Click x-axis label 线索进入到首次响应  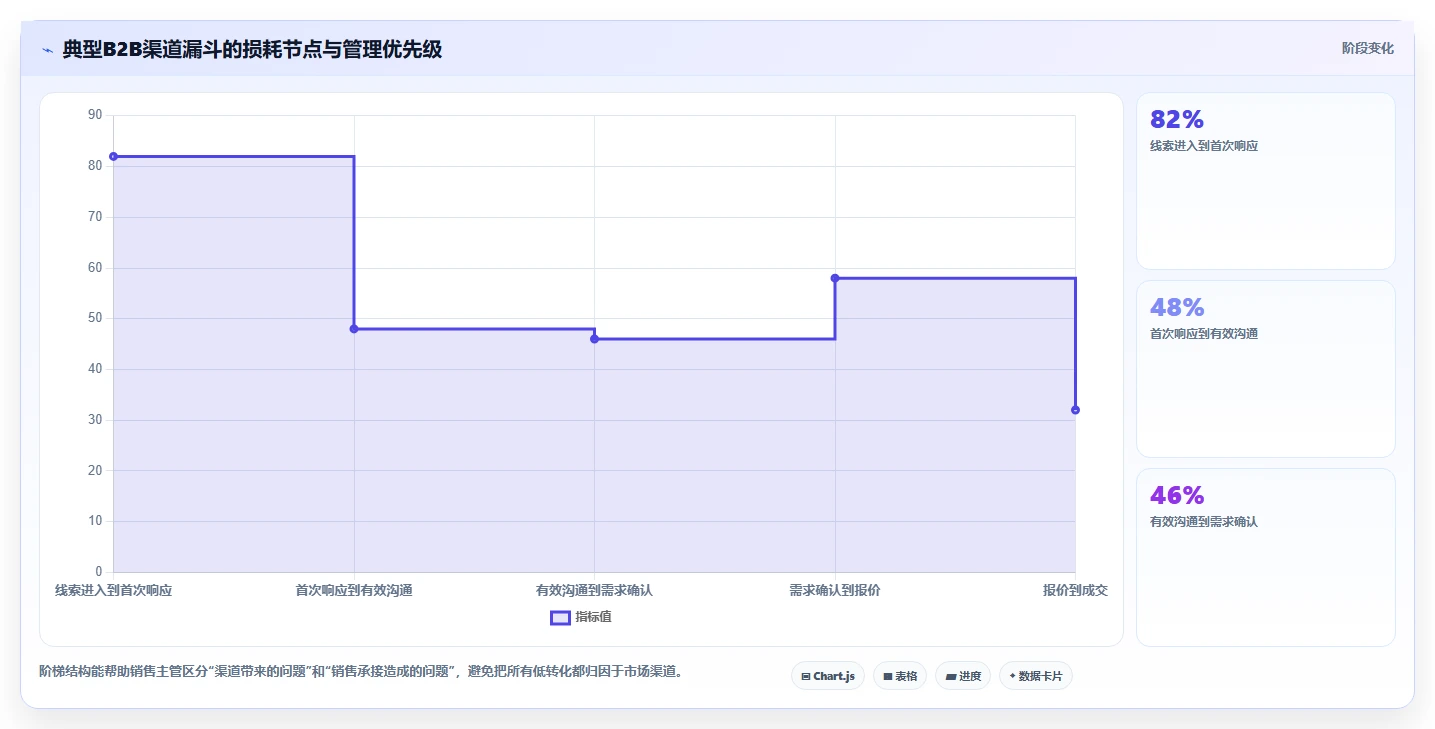pos(113,591)
